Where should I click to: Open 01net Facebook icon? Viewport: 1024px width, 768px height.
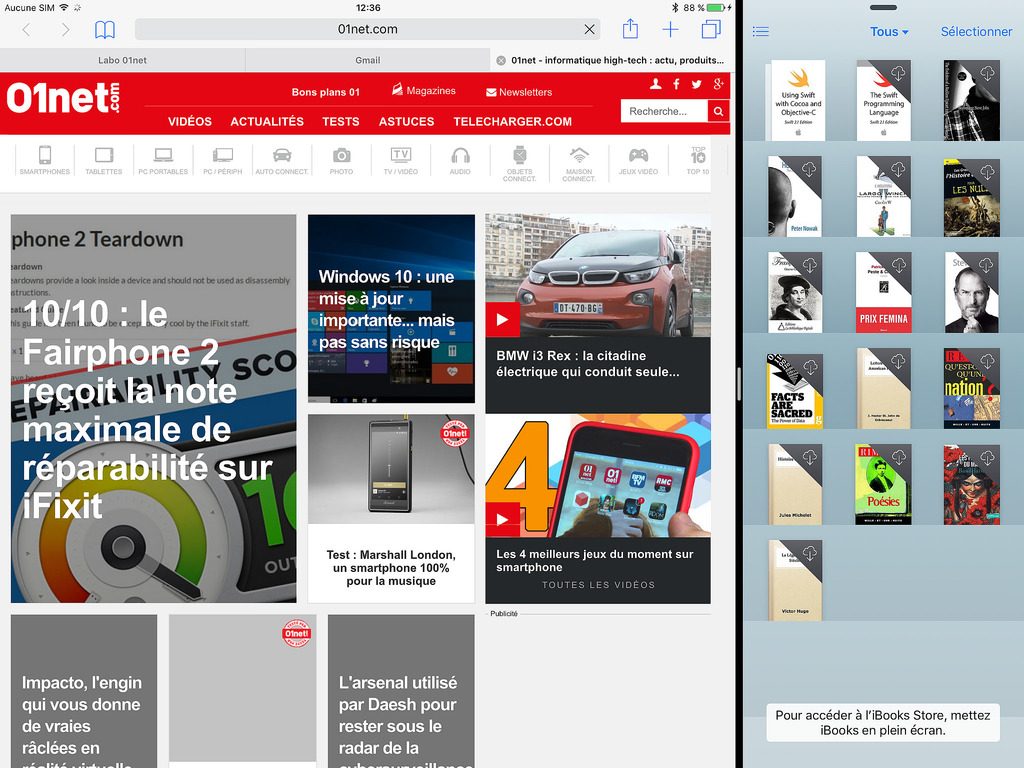click(x=677, y=84)
